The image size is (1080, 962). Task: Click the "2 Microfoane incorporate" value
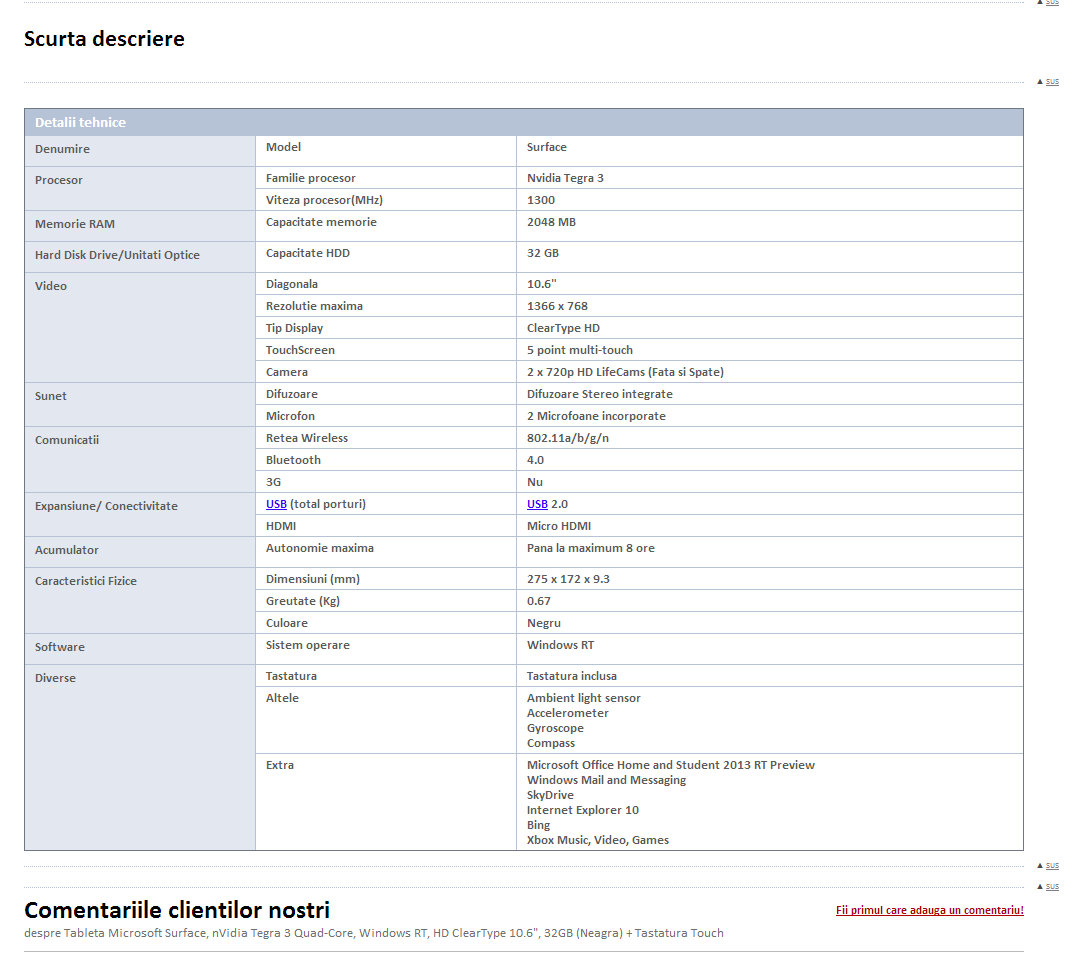pyautogui.click(x=596, y=416)
